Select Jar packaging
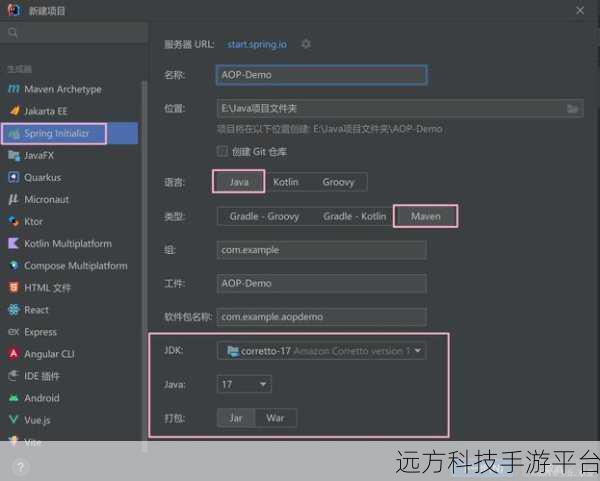This screenshot has height=481, width=600. tap(236, 418)
